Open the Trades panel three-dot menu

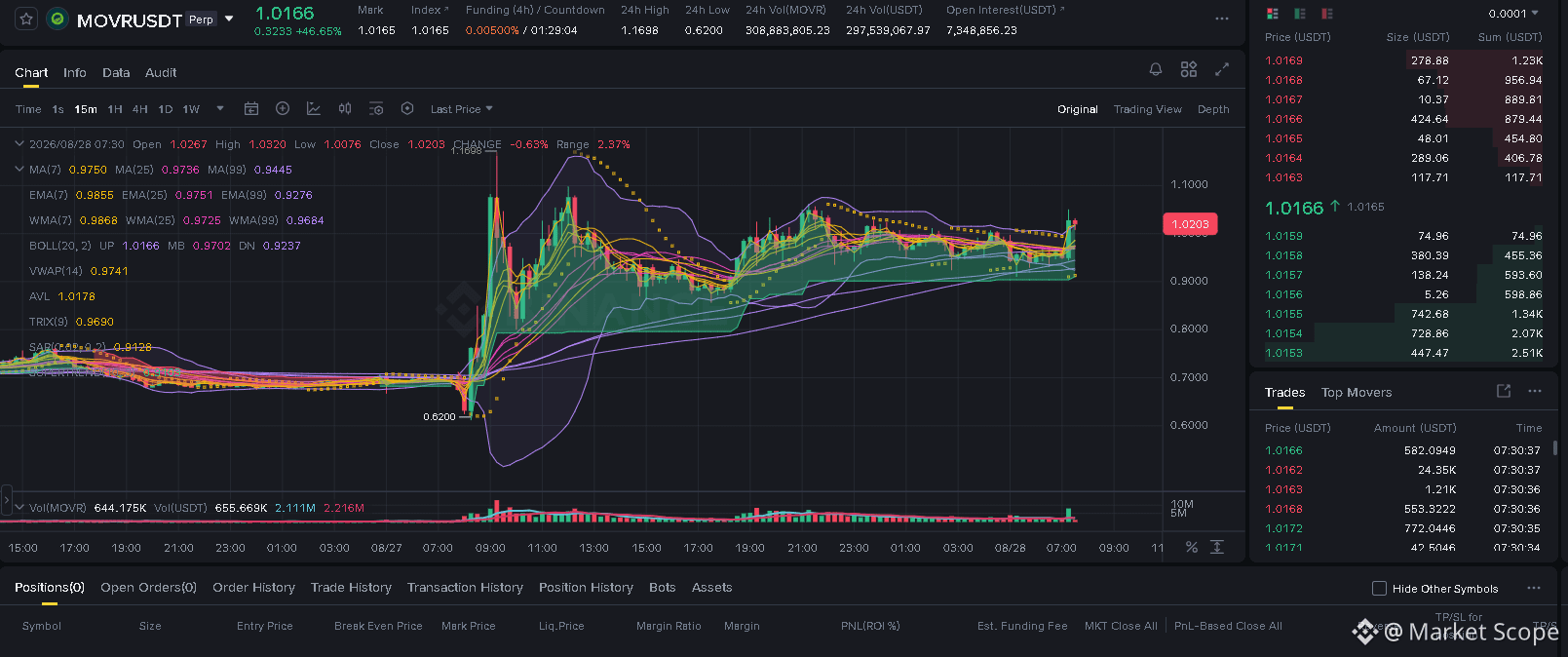(1535, 391)
